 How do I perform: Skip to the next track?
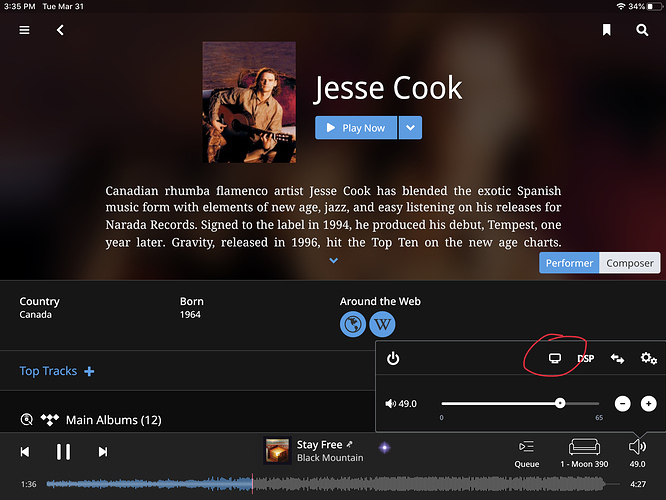point(103,452)
